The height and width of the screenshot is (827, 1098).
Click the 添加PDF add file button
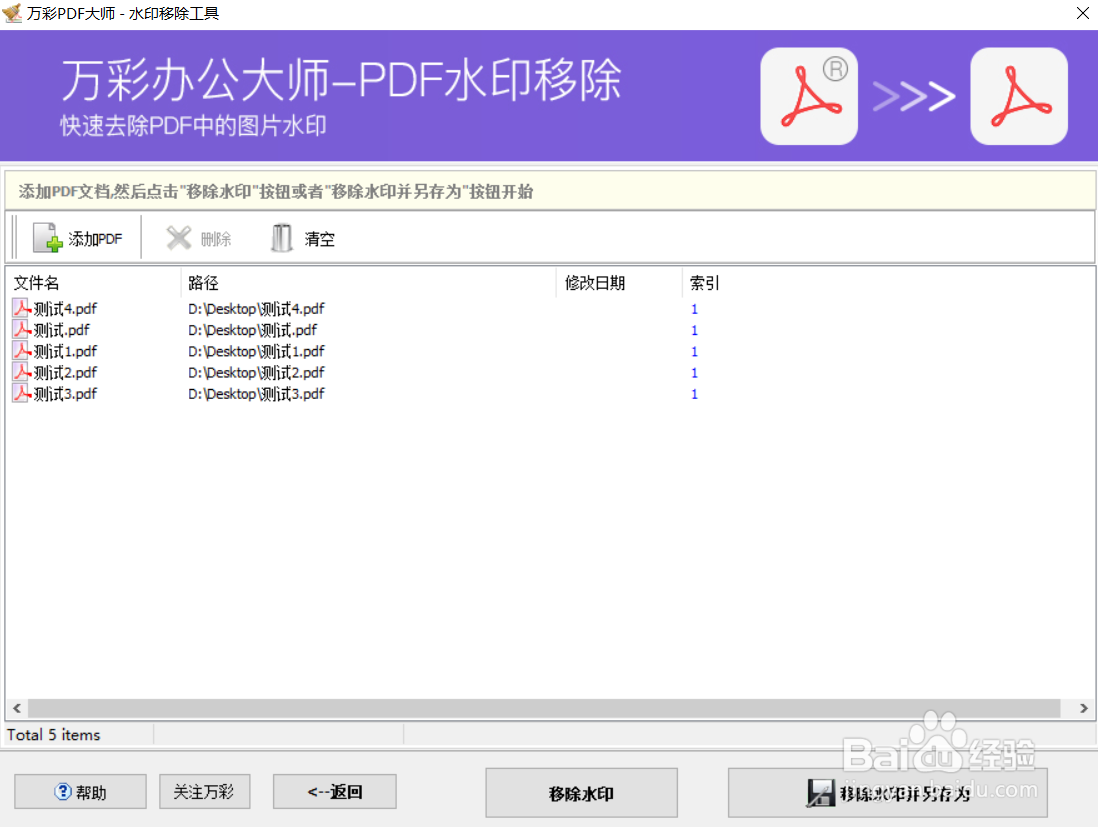coord(78,239)
